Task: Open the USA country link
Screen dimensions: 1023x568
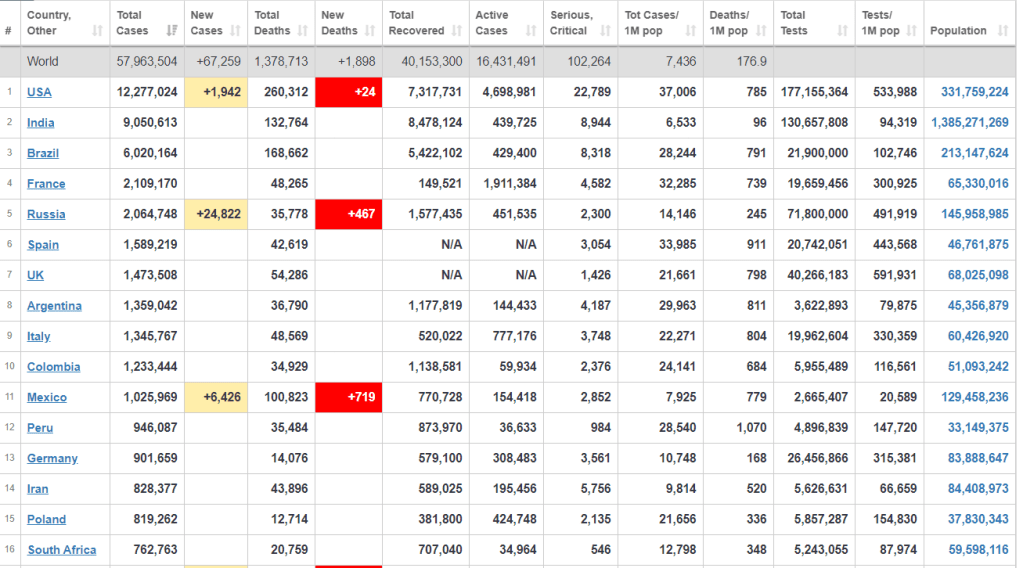Action: coord(39,92)
